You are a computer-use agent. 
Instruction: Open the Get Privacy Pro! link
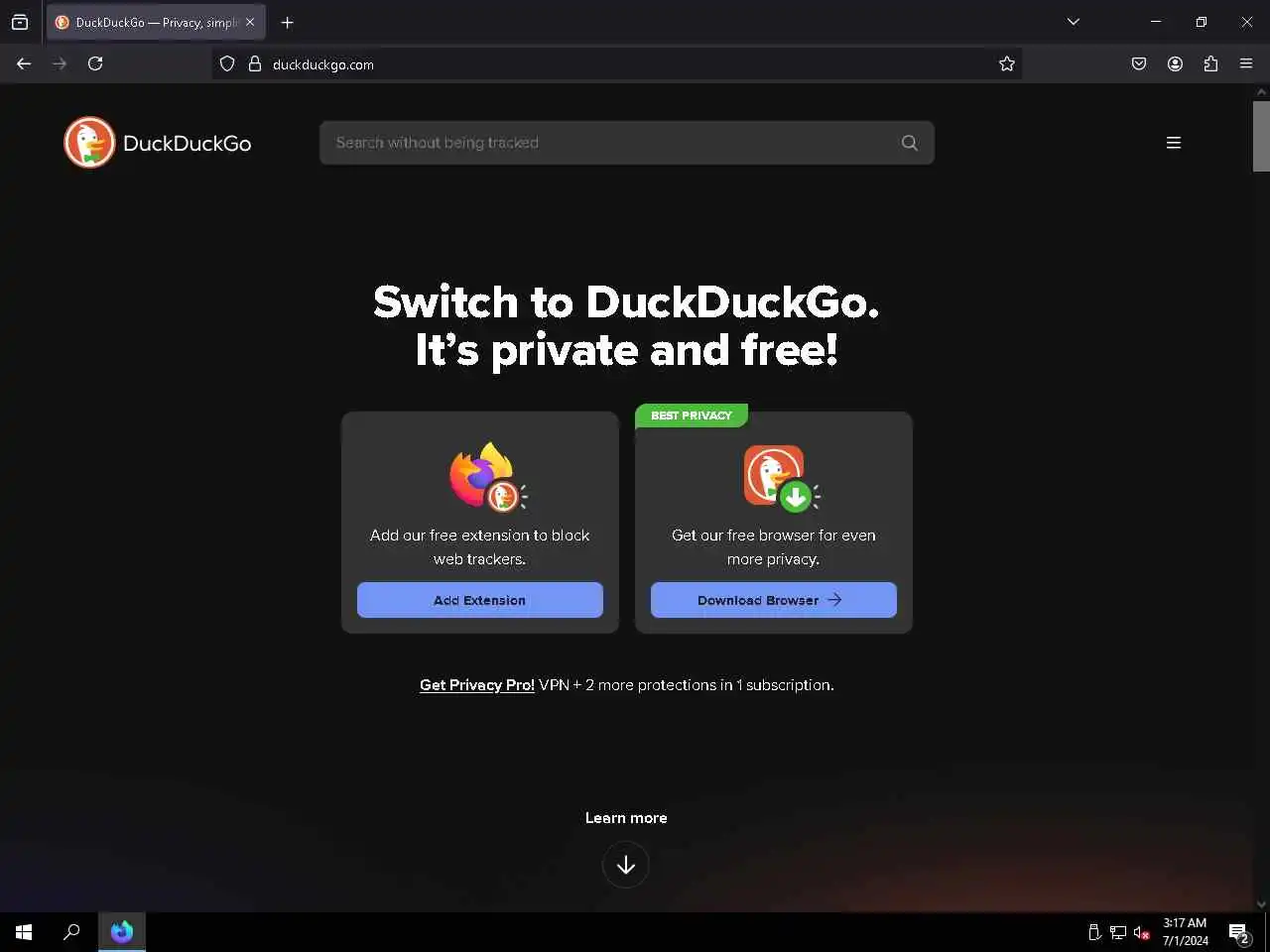477,685
